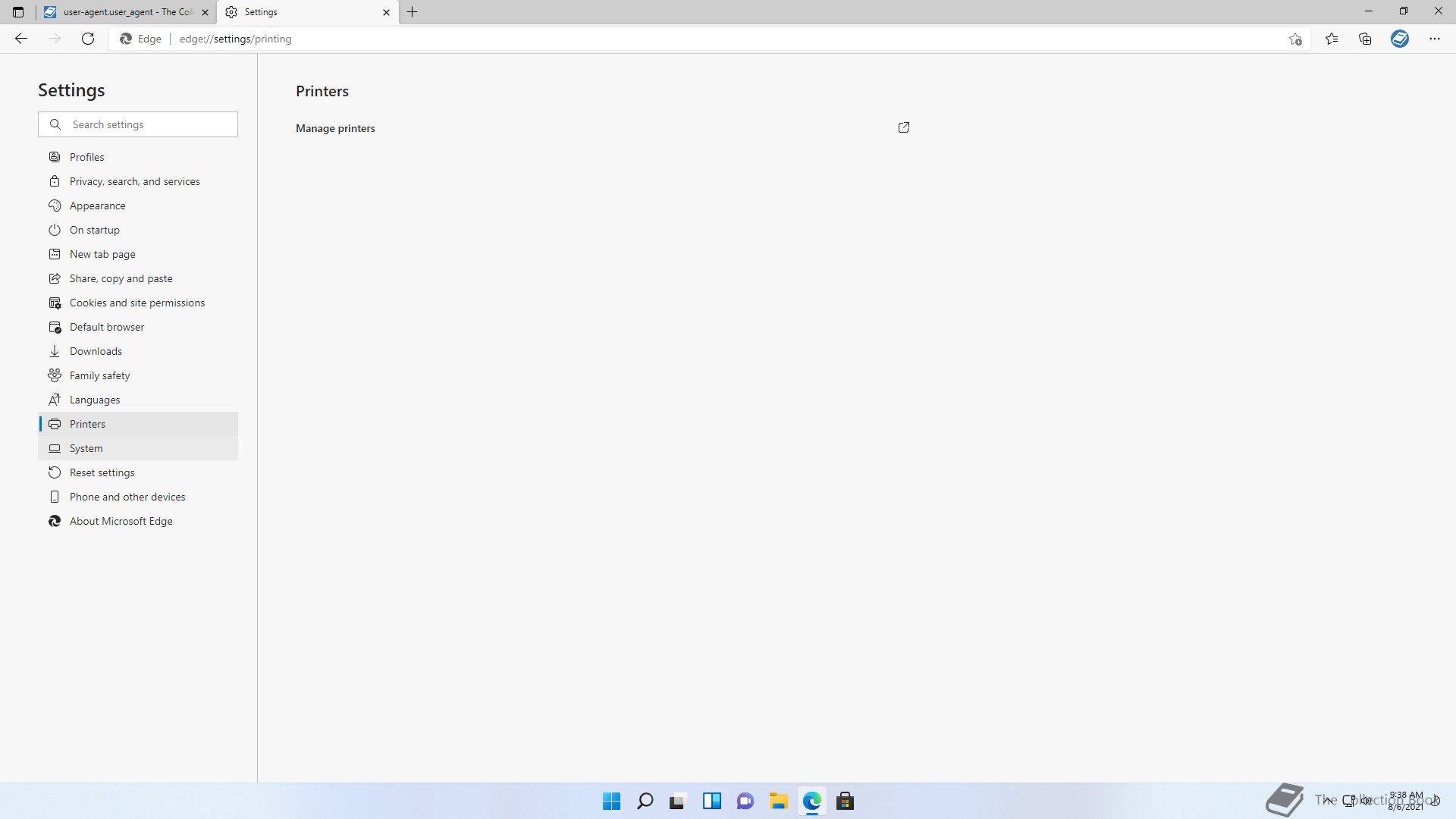The width and height of the screenshot is (1456, 819).
Task: Open a new tab with plus button
Action: point(413,12)
